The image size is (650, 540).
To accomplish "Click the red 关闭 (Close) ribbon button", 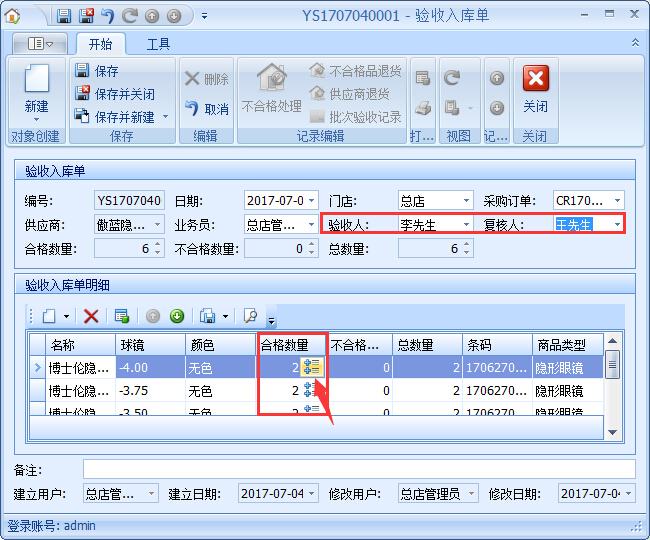I will click(x=536, y=88).
